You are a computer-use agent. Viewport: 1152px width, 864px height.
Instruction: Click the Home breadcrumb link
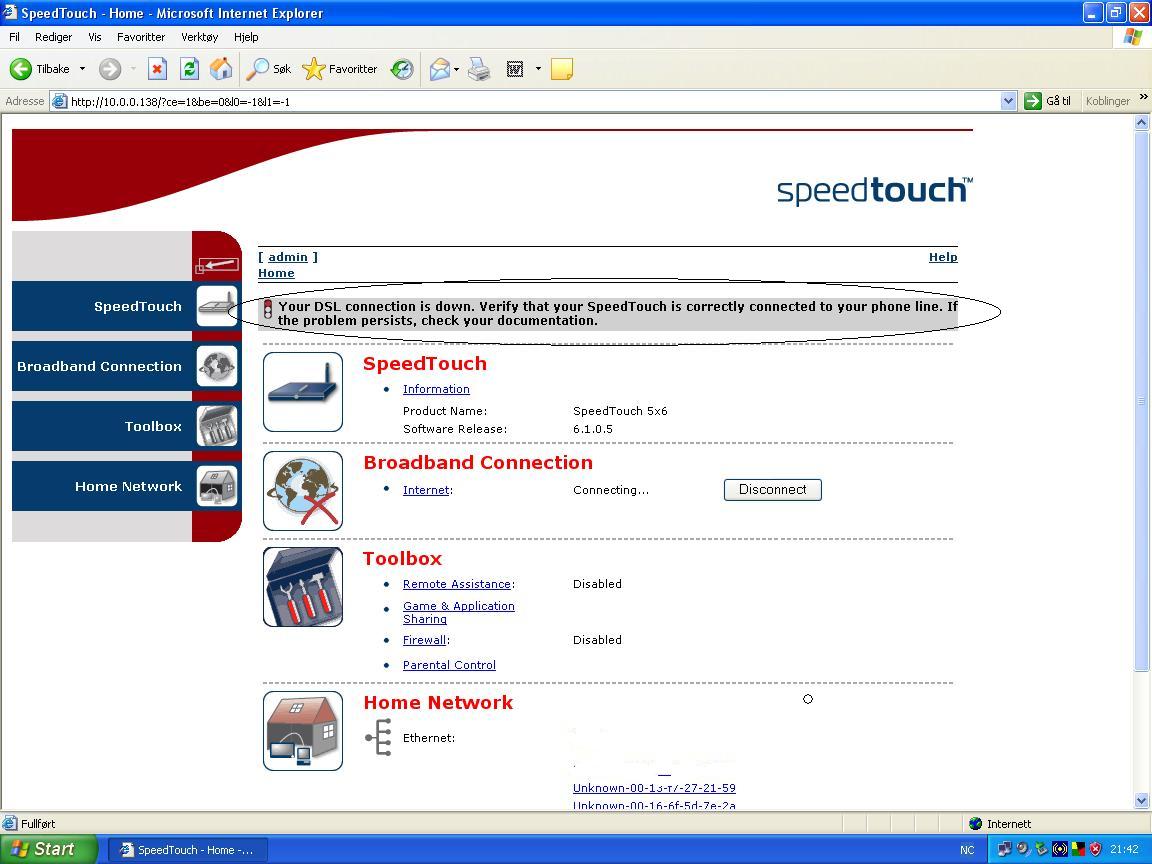coord(276,273)
